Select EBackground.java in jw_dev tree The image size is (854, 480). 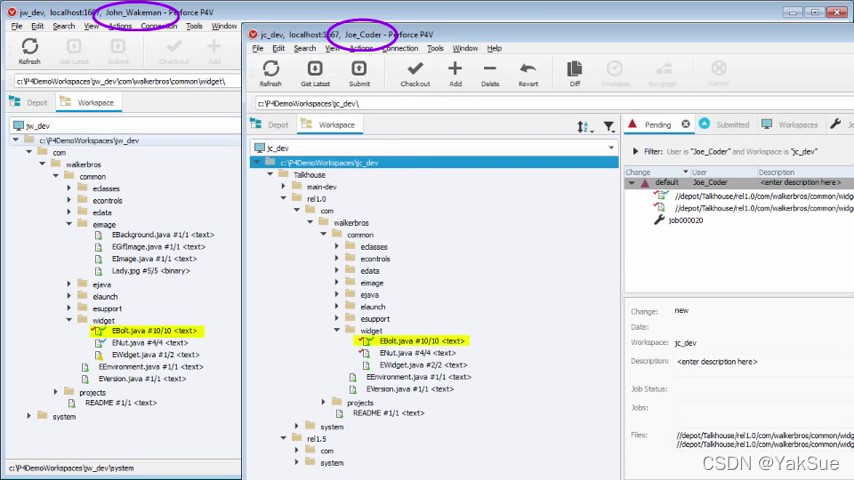tap(162, 235)
